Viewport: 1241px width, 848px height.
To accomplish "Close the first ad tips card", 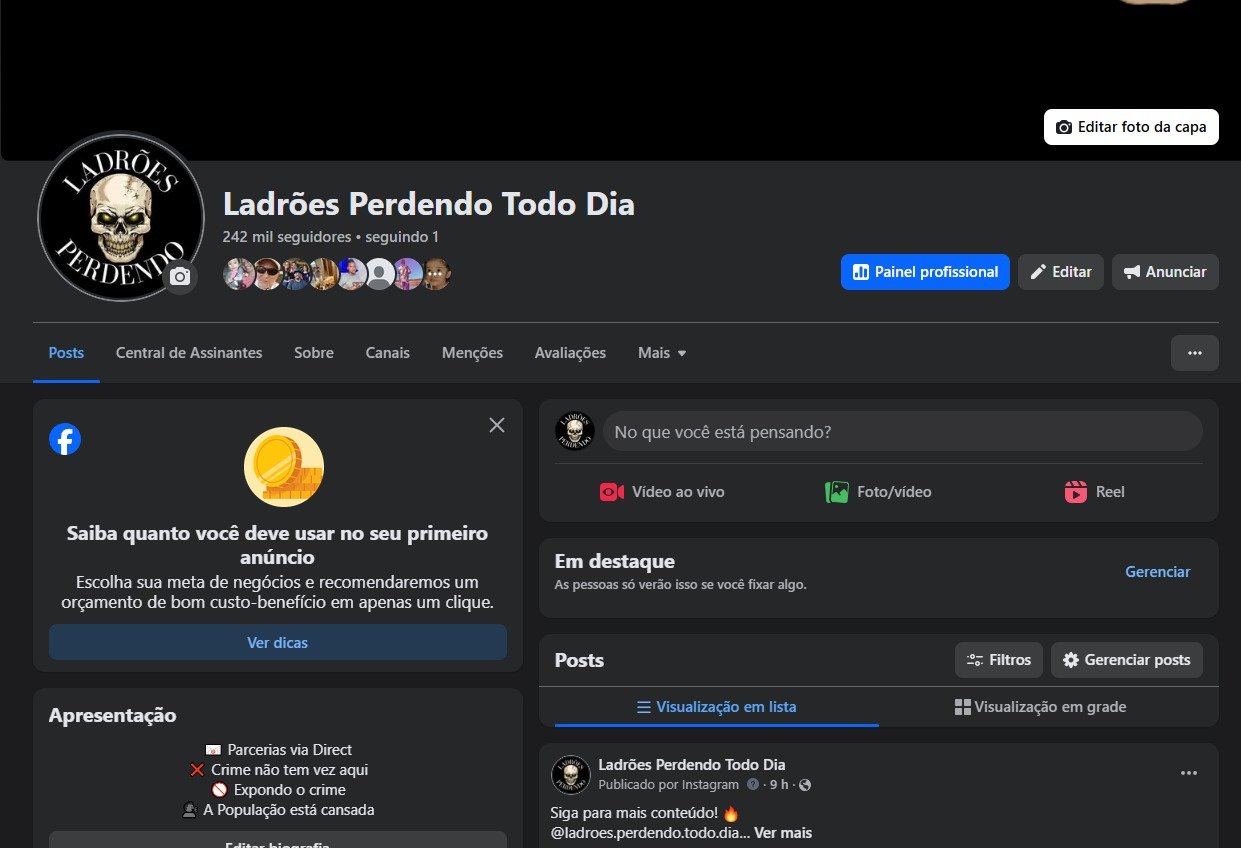I will (x=497, y=425).
